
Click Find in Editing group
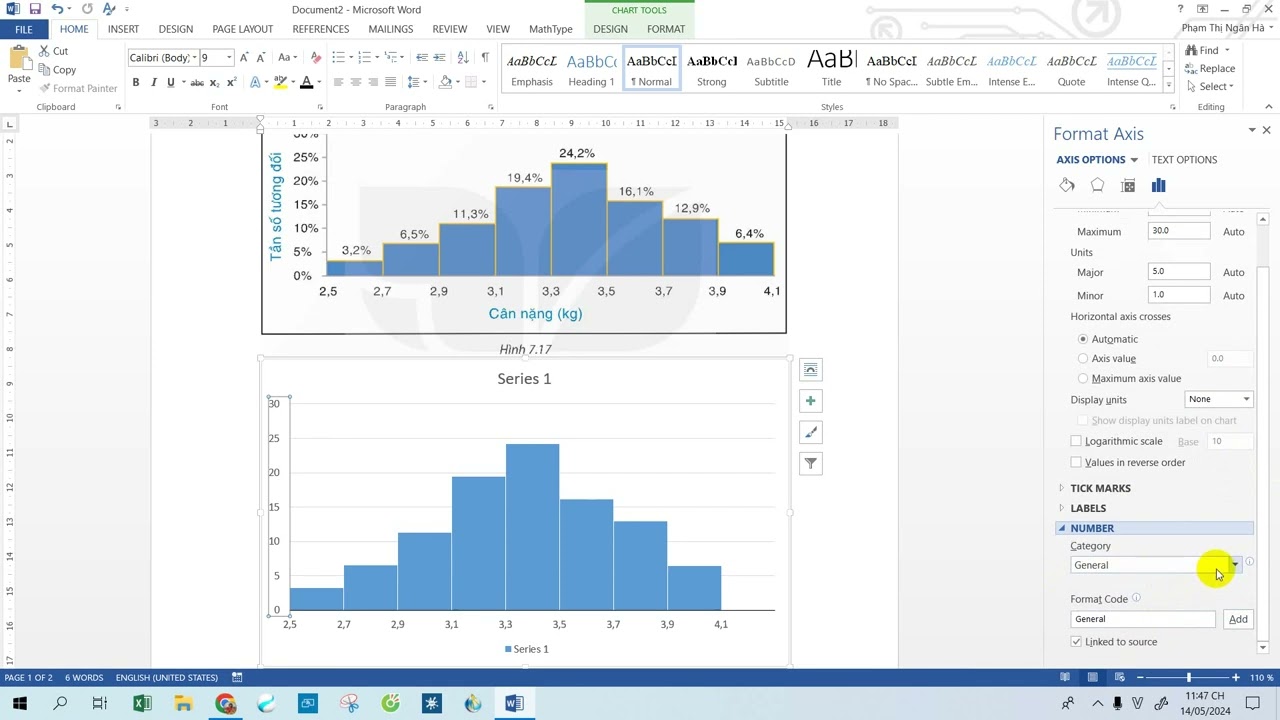tap(1207, 50)
